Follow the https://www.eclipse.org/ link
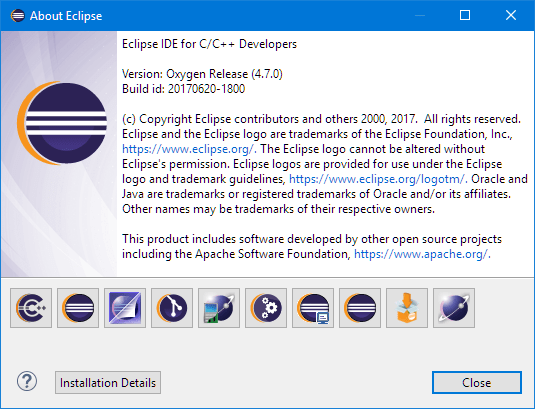Screen dimensions: 535x409 (189, 149)
